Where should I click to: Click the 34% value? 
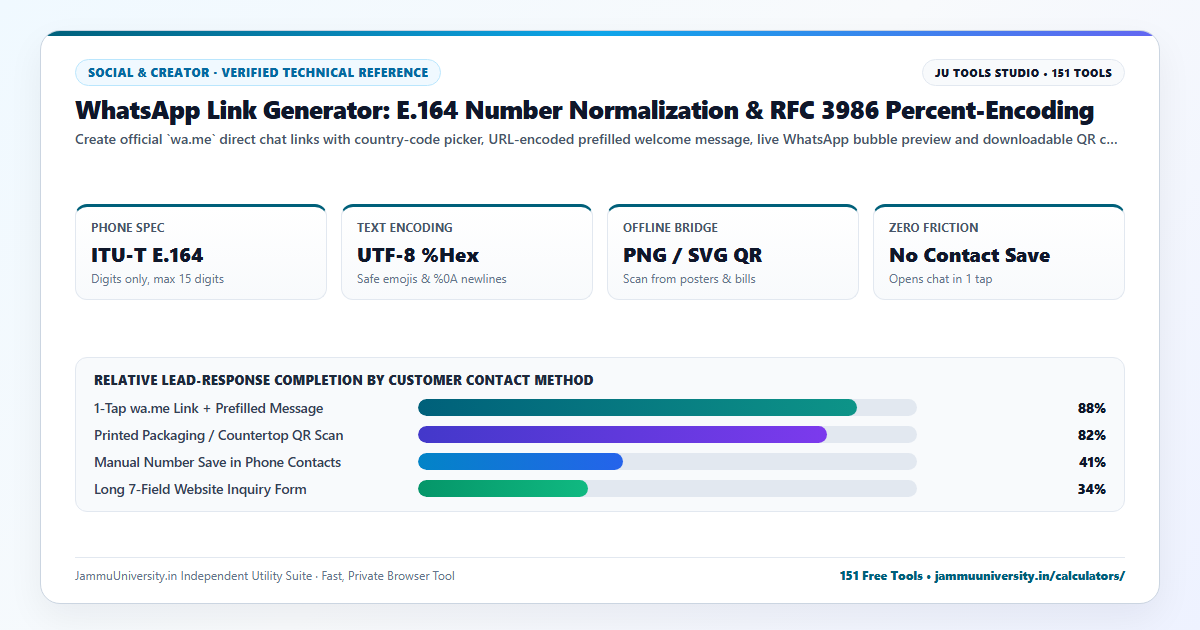[x=1092, y=489]
